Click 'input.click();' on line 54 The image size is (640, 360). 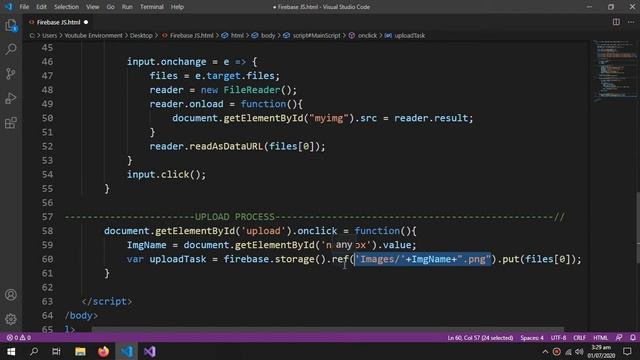tap(167, 175)
